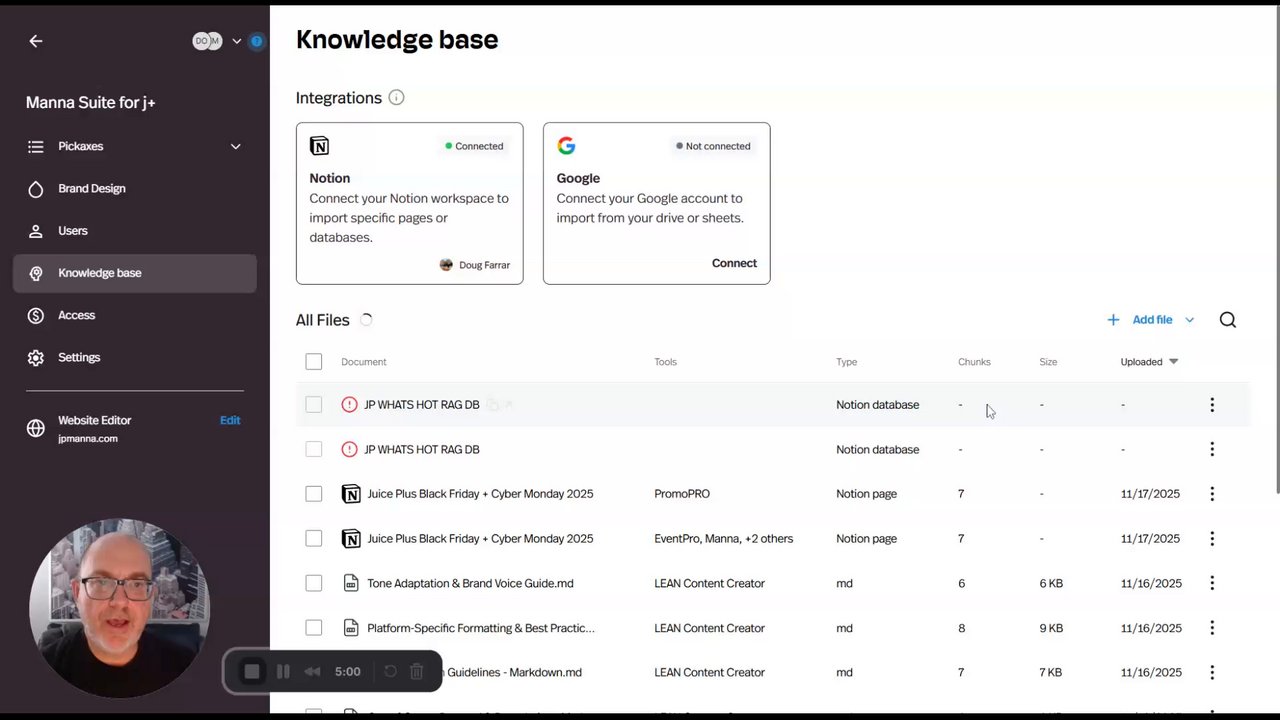The height and width of the screenshot is (720, 1280).
Task: Connect the Google integration
Action: (734, 263)
